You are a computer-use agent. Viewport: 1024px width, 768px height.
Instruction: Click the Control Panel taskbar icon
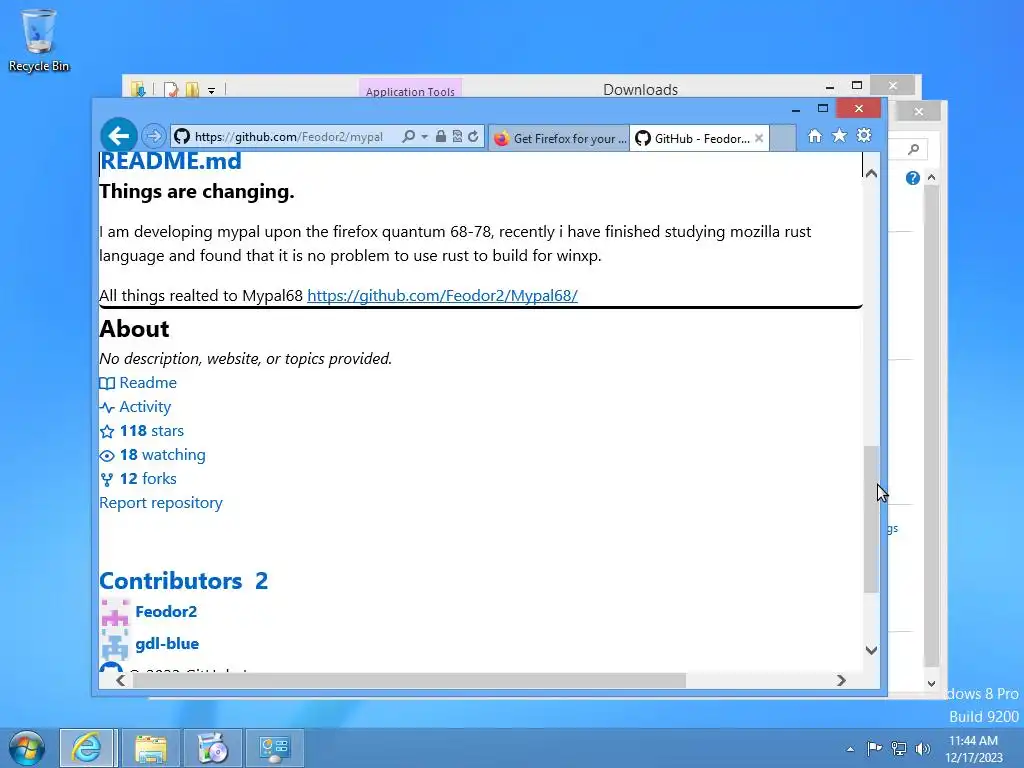click(x=274, y=748)
